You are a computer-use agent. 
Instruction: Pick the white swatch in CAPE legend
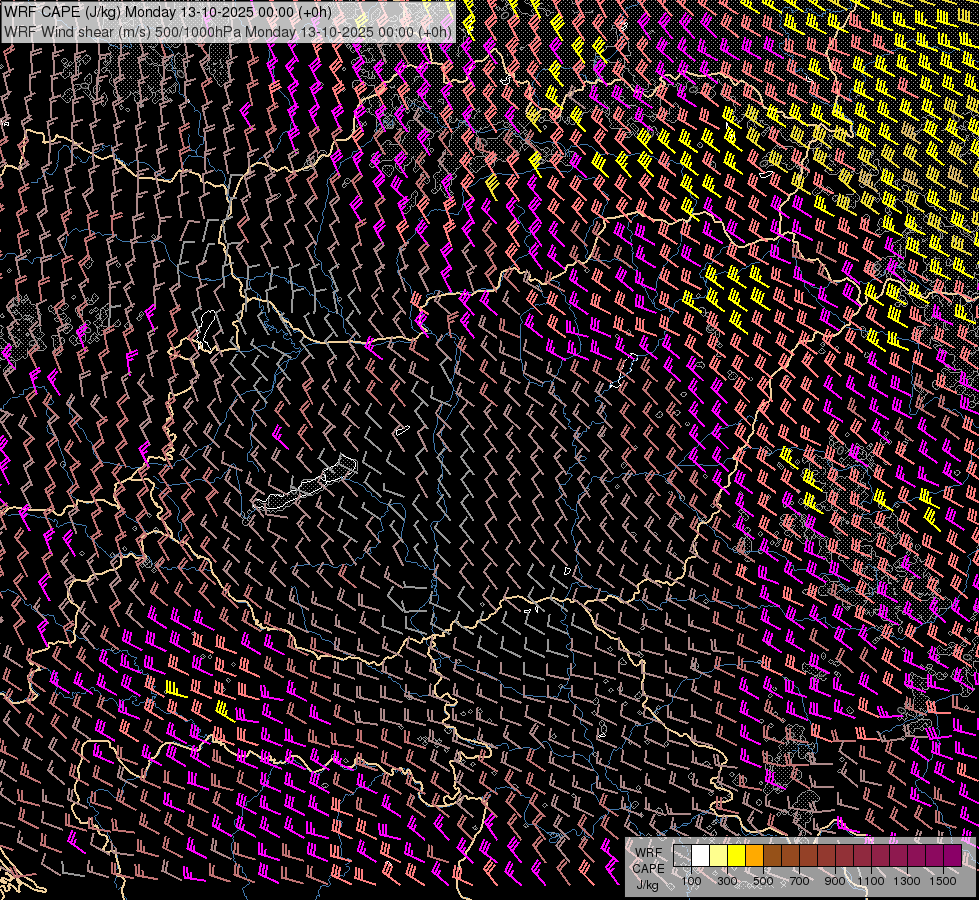(700, 856)
